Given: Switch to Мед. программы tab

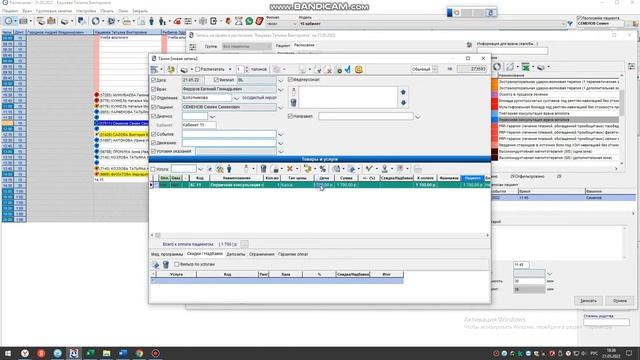Looking at the screenshot, I should (167, 254).
